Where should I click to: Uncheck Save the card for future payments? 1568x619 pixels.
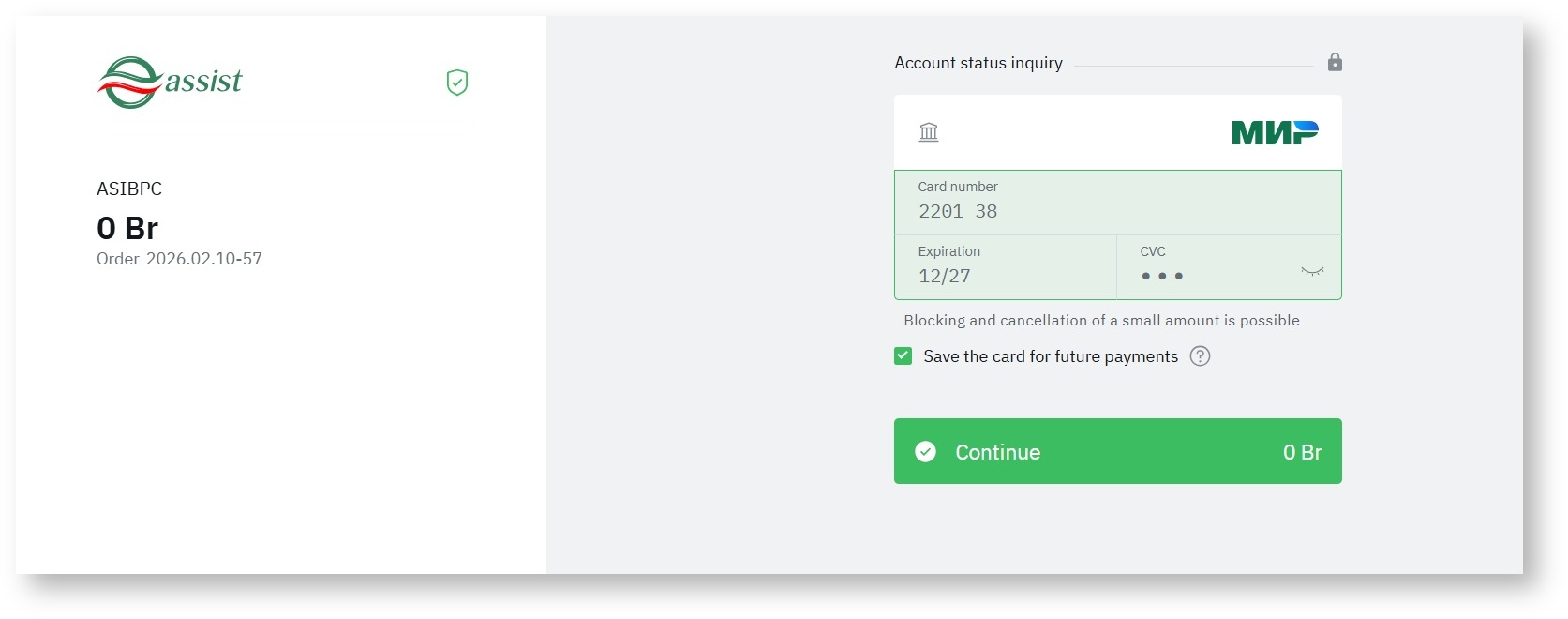click(903, 356)
